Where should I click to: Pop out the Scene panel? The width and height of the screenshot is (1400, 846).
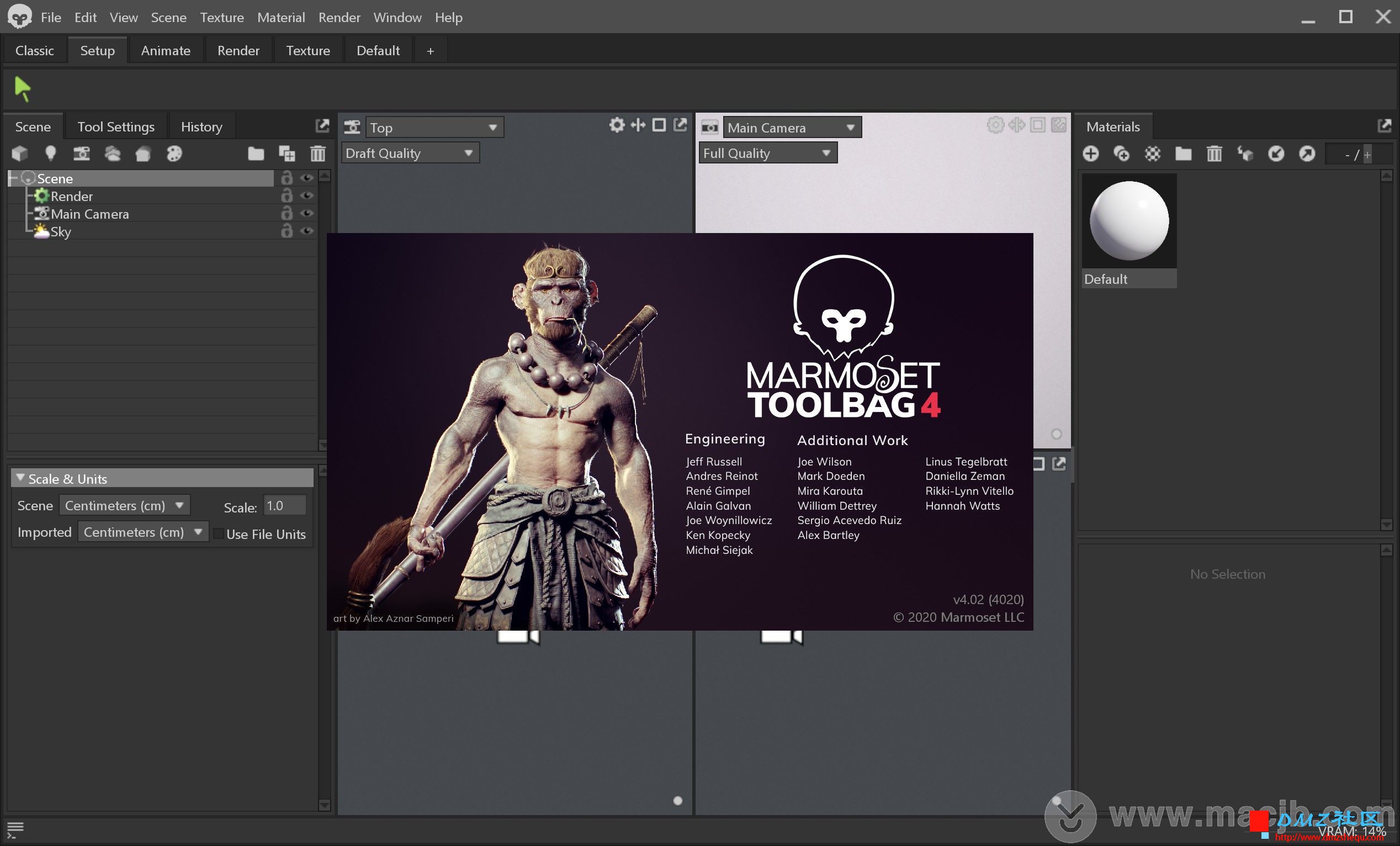click(x=322, y=125)
